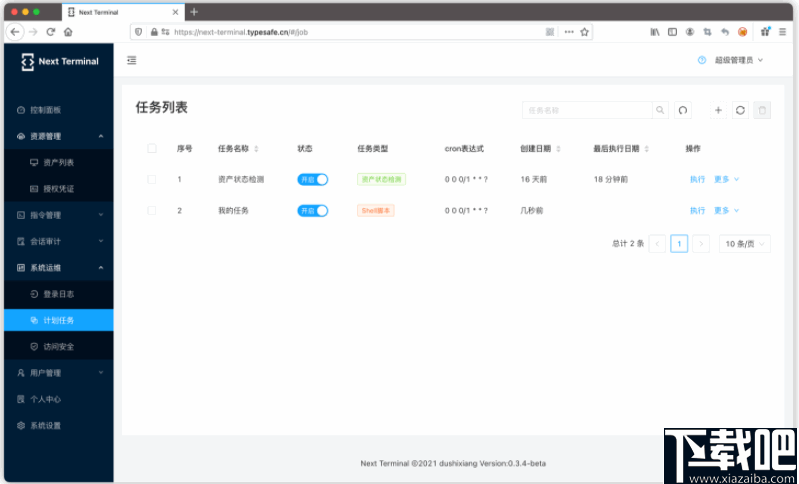Check the box for 我的任务 row
The width and height of the screenshot is (799, 484).
point(152,210)
